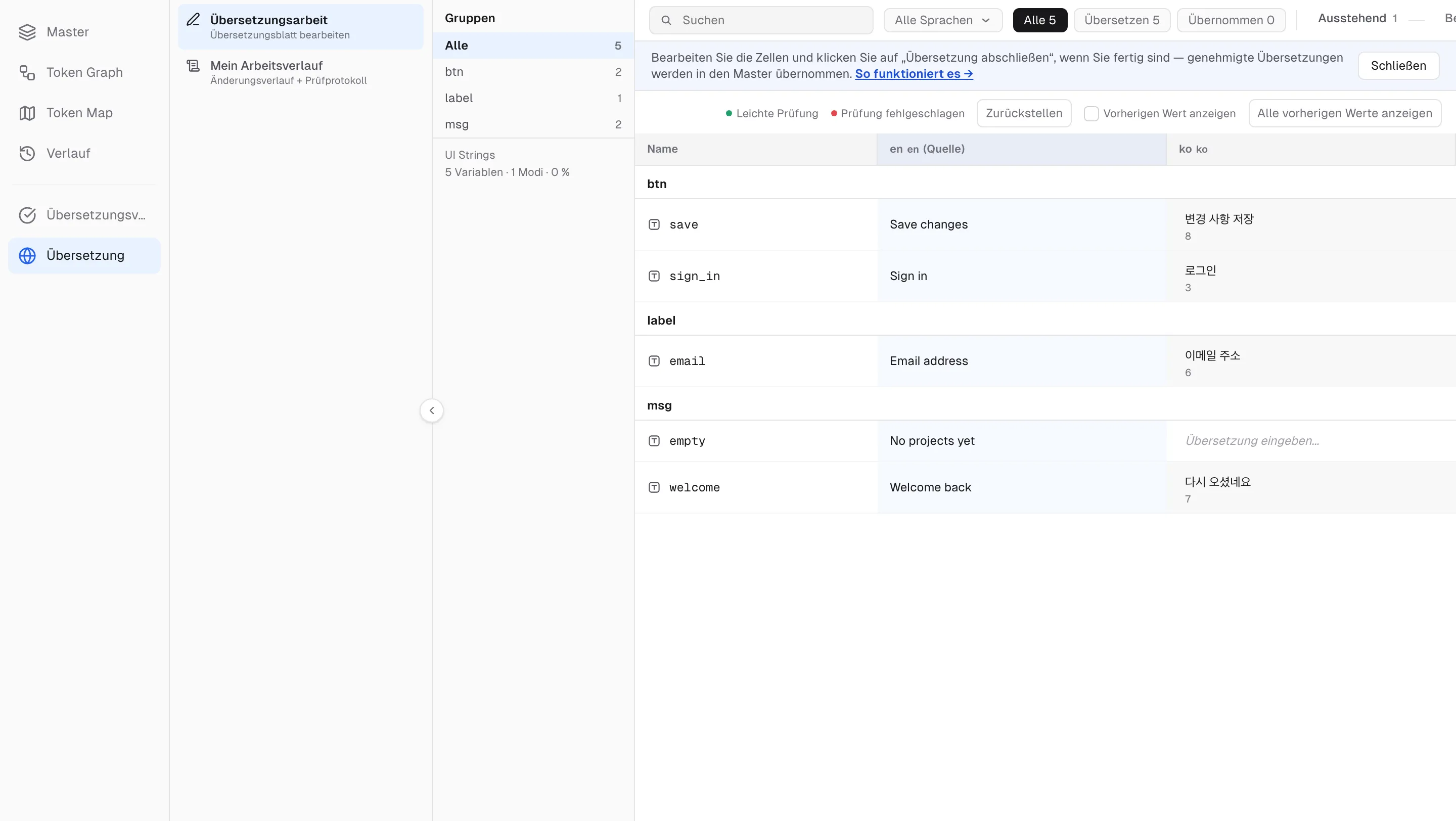Open the Alle Sprachen dropdown
Screen dimensions: 1456x821
943,20
